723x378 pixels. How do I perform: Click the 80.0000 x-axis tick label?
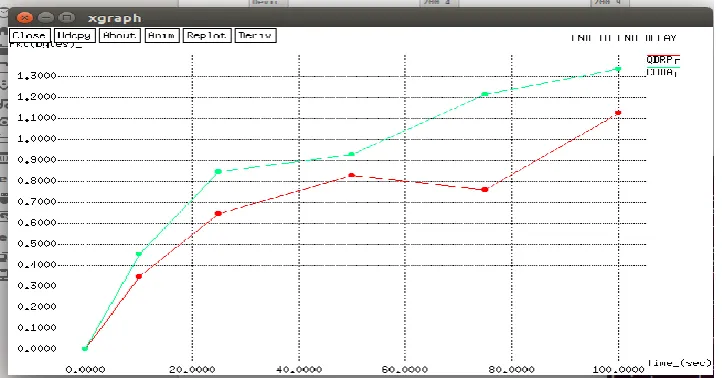pyautogui.click(x=511, y=369)
